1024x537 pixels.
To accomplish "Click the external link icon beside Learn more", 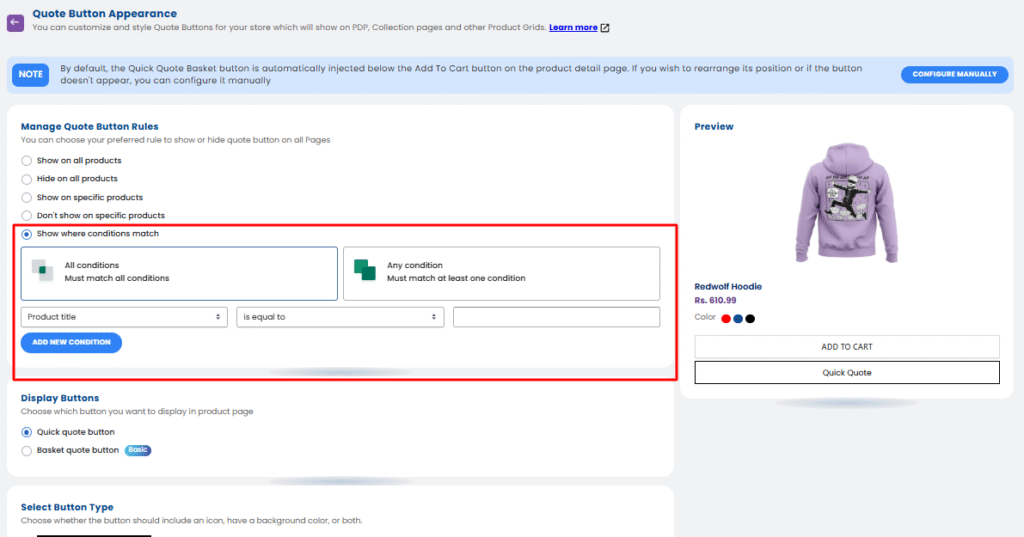I will (605, 28).
